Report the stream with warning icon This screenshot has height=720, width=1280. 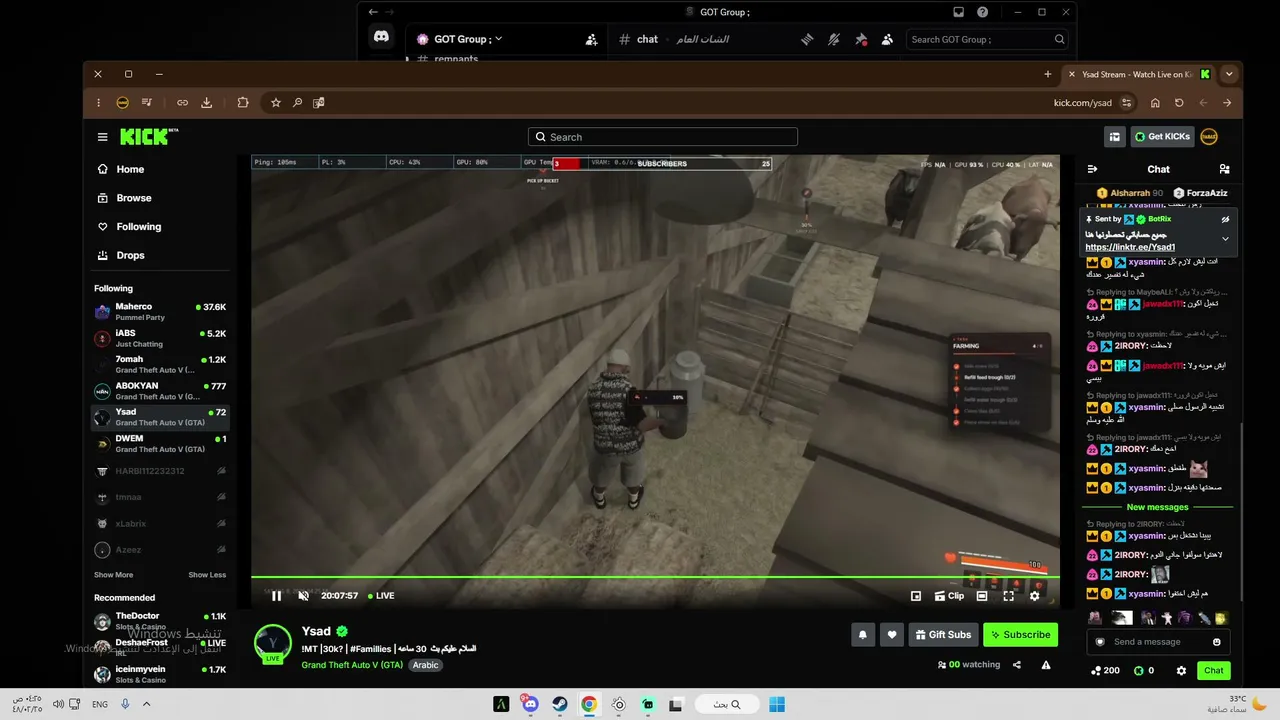coord(1046,665)
